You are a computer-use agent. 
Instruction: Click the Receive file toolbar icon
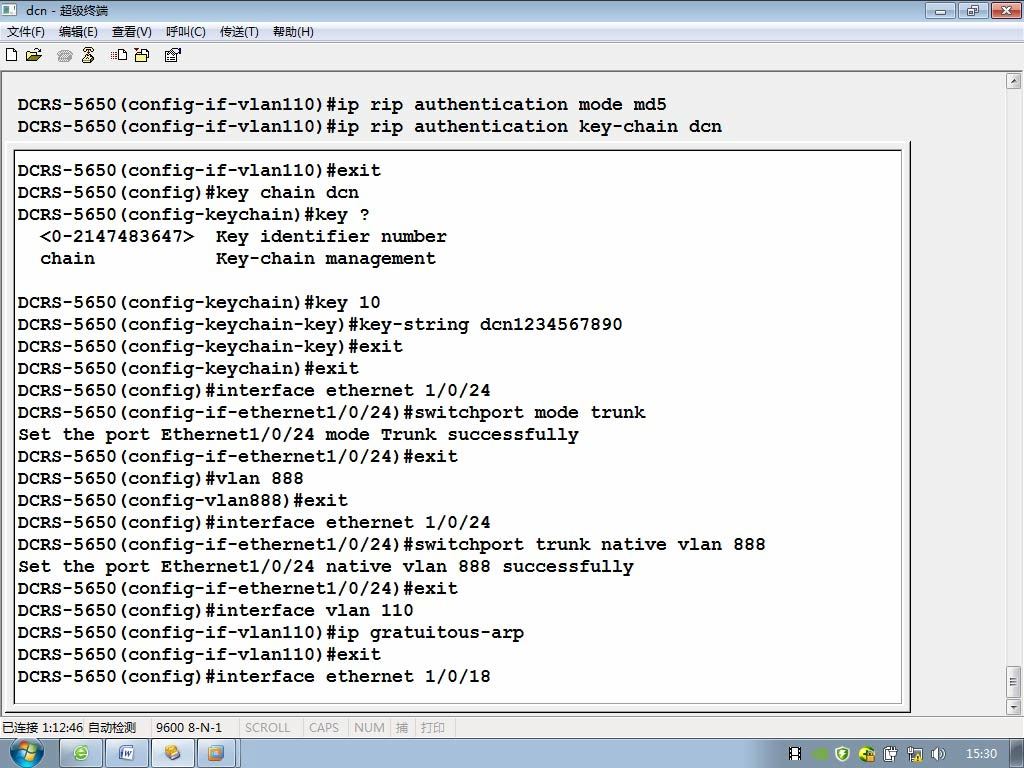coord(142,56)
